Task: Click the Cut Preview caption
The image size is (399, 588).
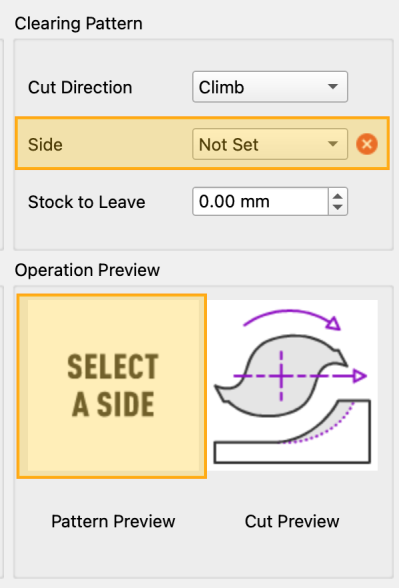Action: coord(292,521)
